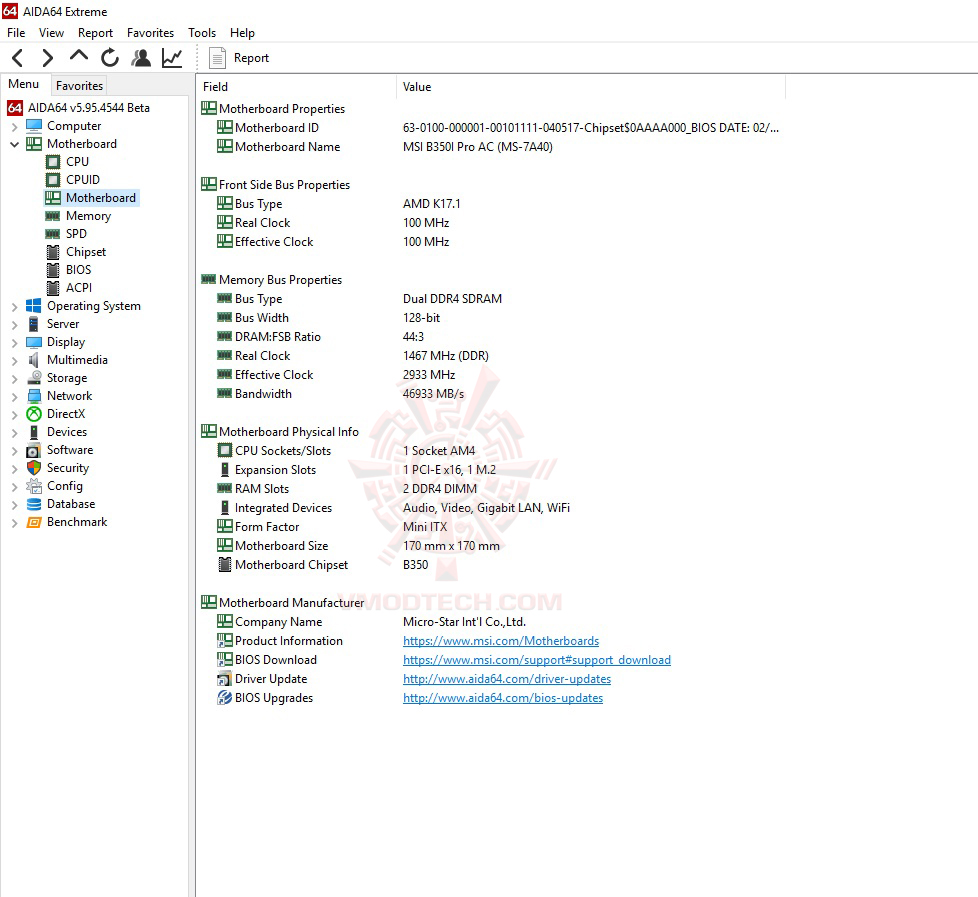The width and height of the screenshot is (978, 897).
Task: Click the Database cylinder icon
Action: [x=34, y=504]
